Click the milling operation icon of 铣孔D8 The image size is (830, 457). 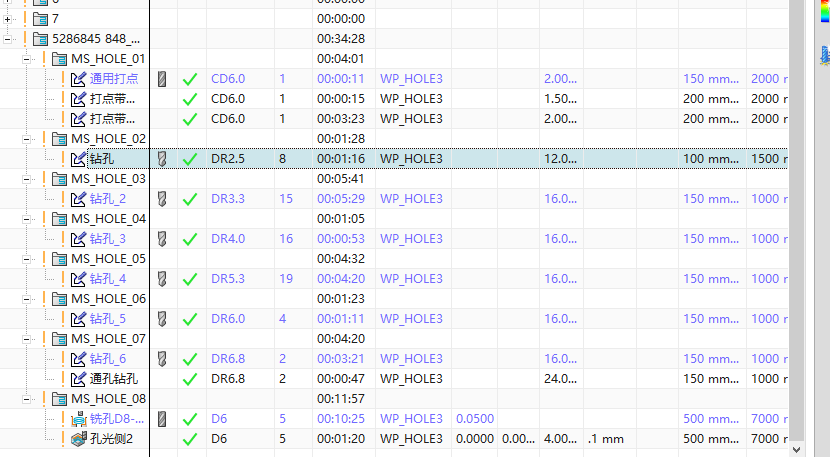(x=78, y=419)
